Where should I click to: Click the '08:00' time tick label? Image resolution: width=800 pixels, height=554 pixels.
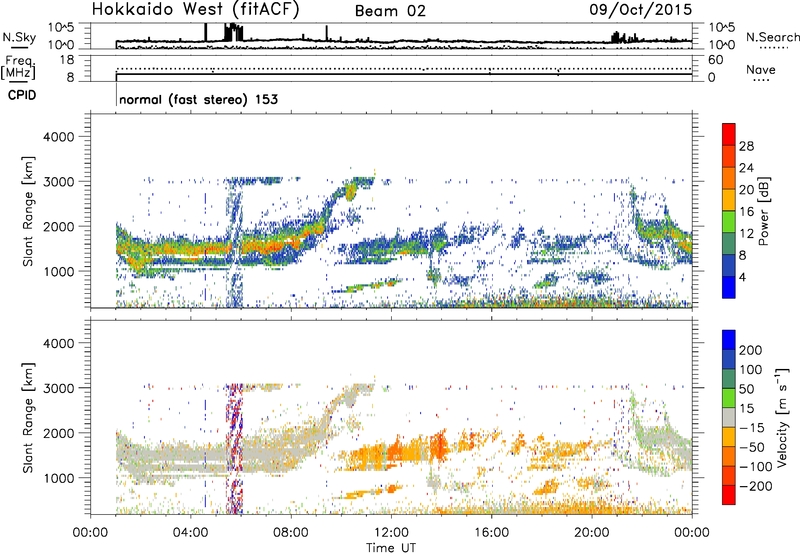pos(291,533)
